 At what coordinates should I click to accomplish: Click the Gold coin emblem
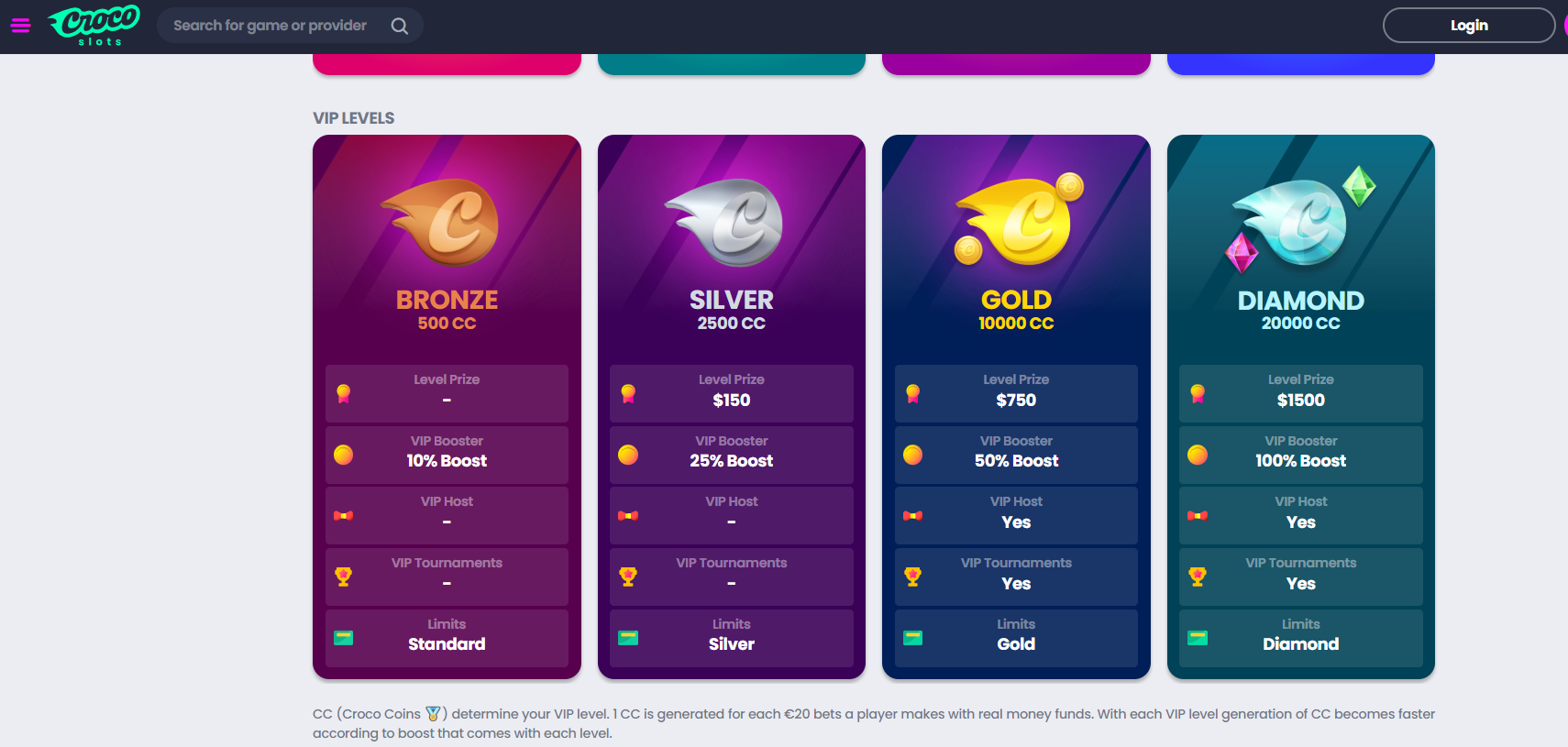[x=1018, y=221]
